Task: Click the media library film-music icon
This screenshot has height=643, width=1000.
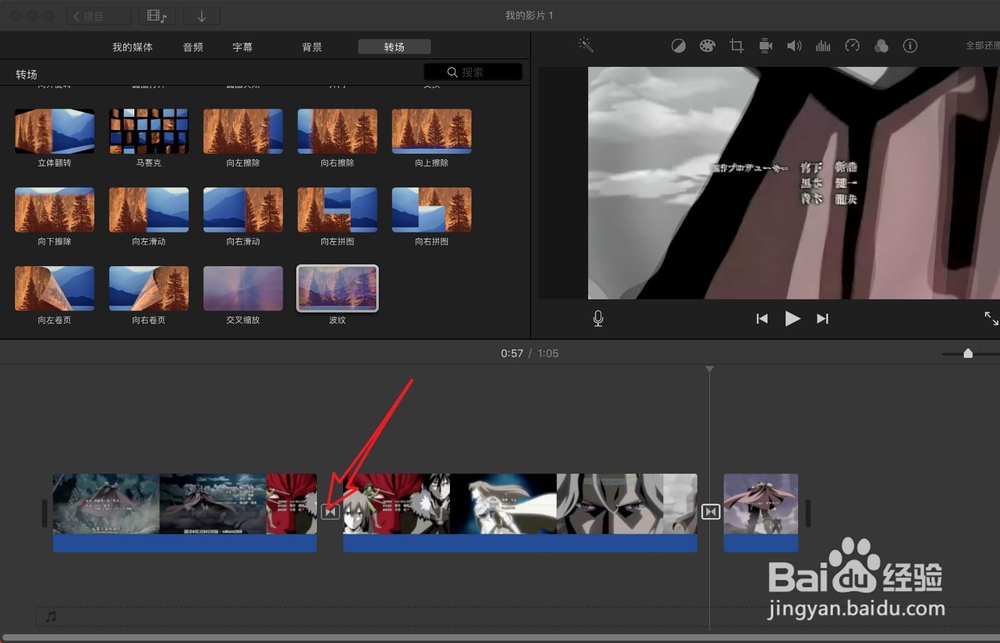Action: (157, 16)
